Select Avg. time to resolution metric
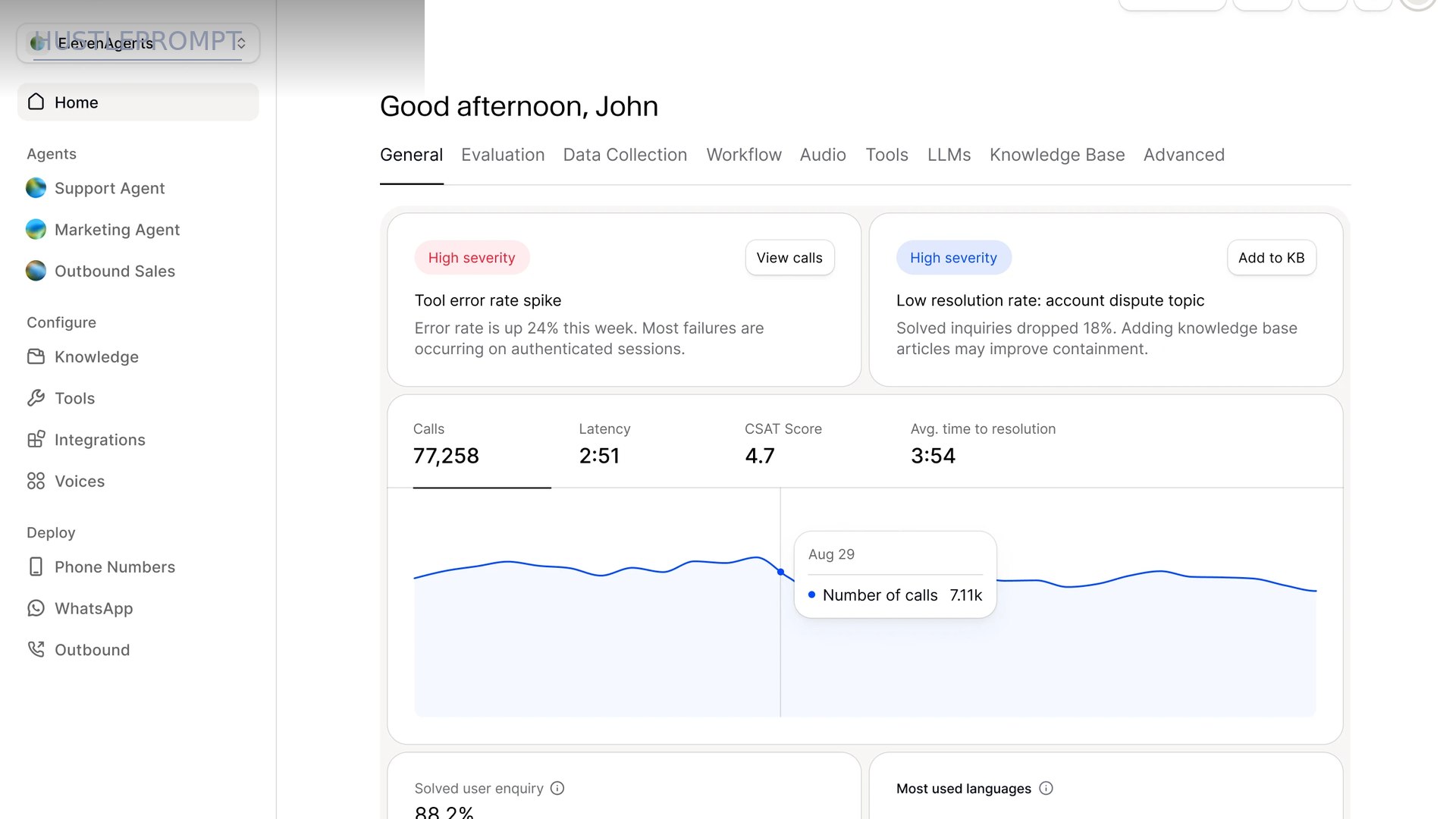Image resolution: width=1456 pixels, height=819 pixels. pyautogui.click(x=983, y=444)
